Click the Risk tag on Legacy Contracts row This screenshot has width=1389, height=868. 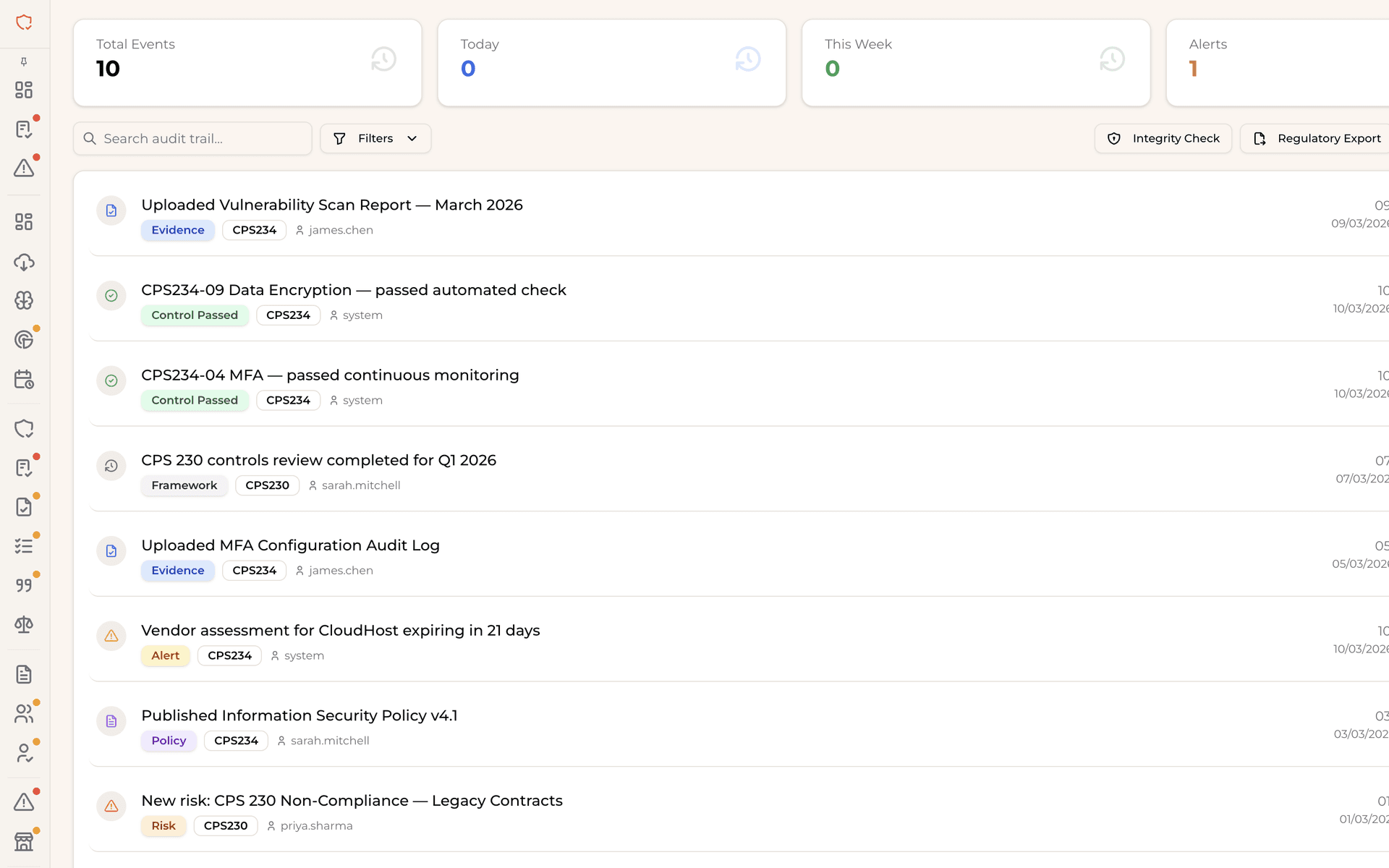click(x=163, y=826)
